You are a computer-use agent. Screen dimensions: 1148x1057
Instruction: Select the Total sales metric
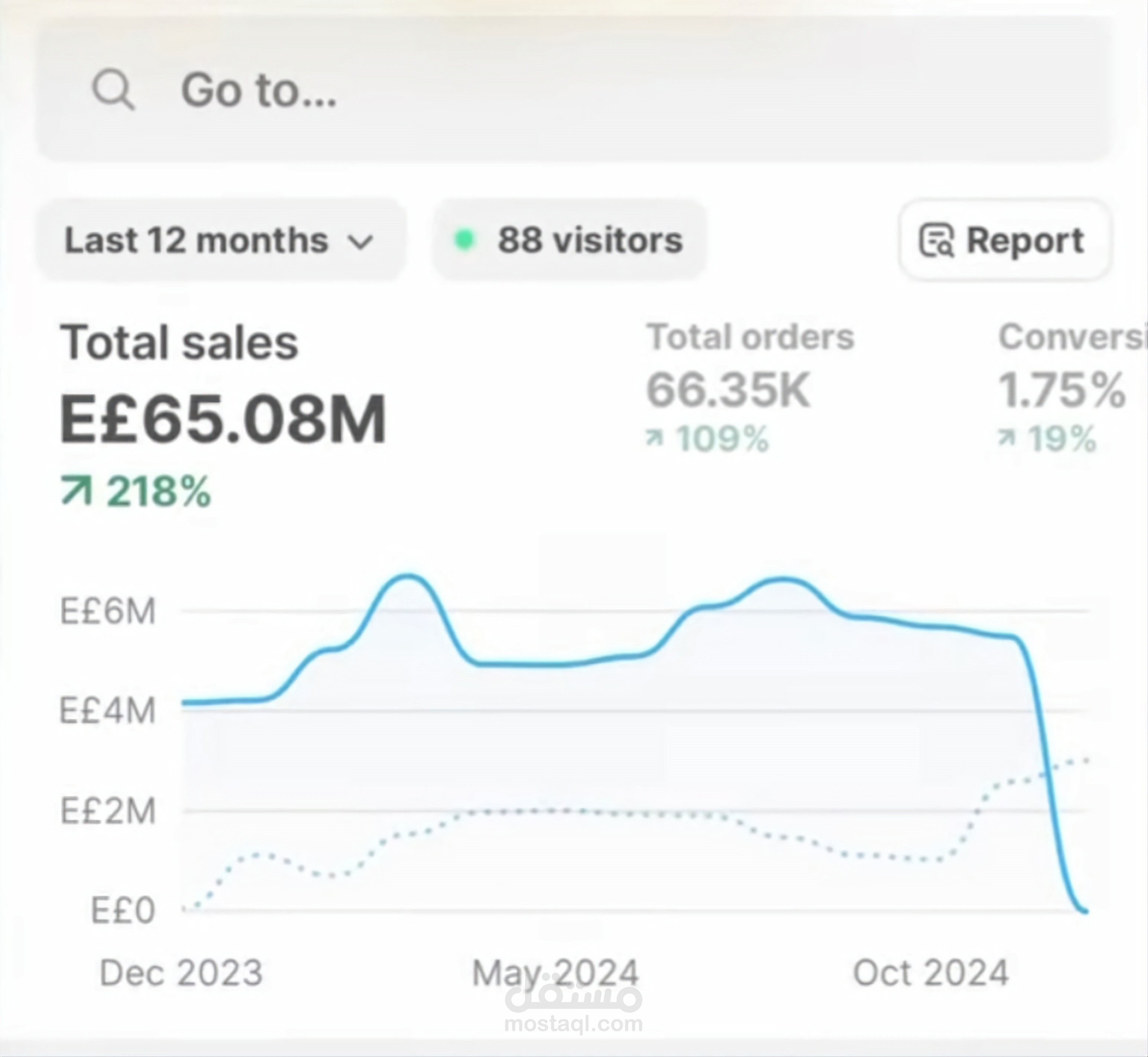tap(179, 343)
